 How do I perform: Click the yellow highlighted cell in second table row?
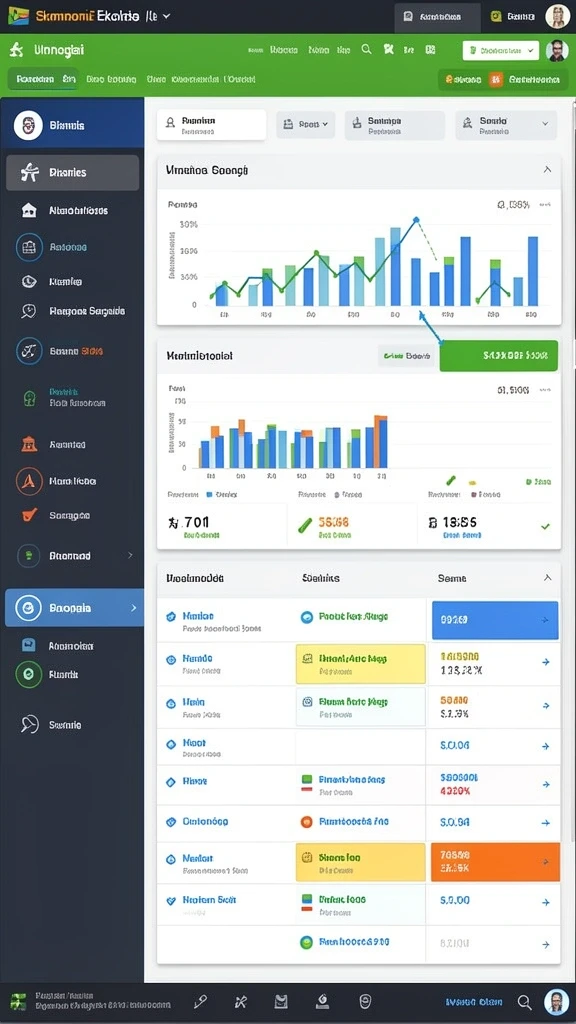(360, 664)
